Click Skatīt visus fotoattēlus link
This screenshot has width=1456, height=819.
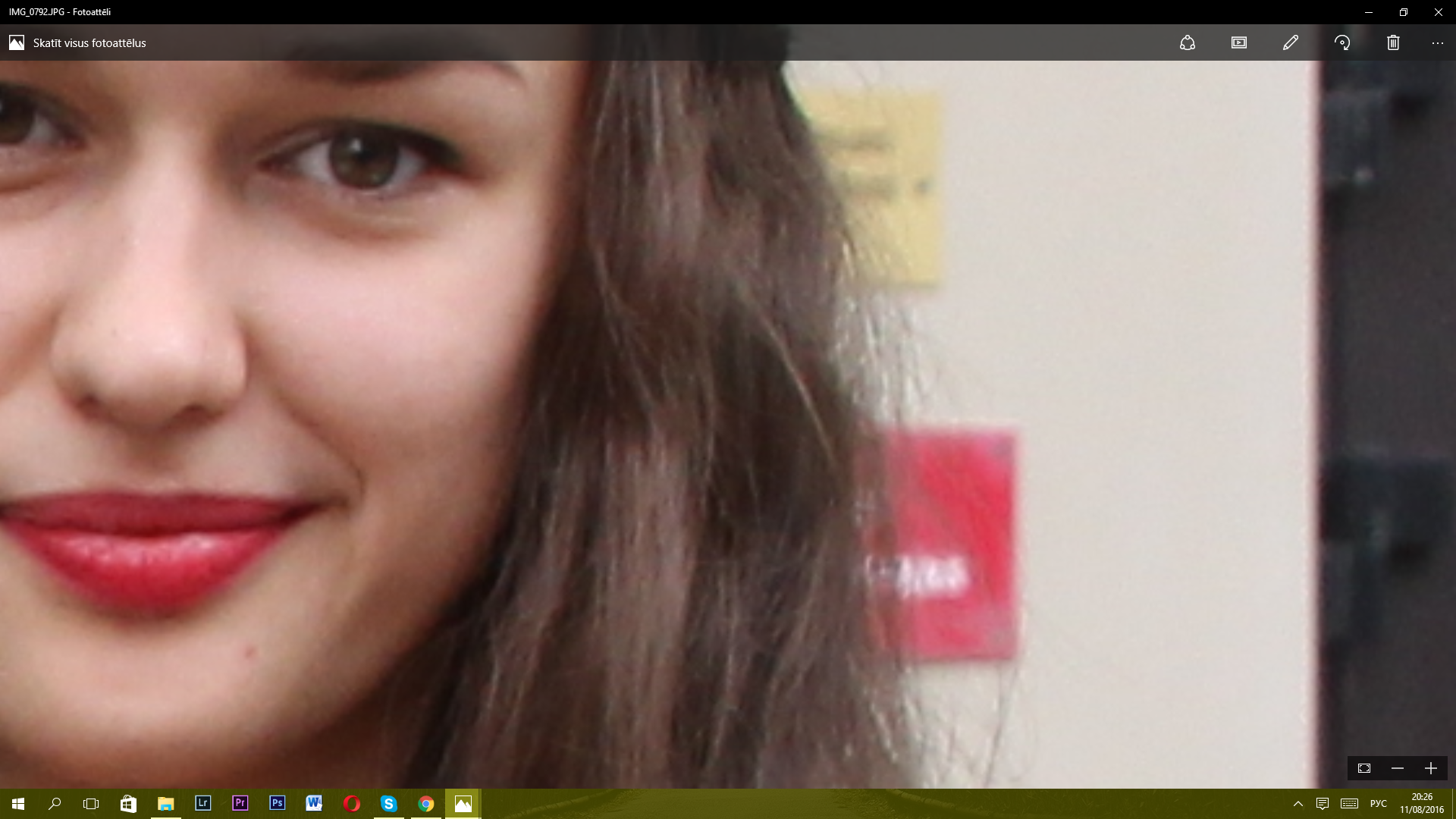[x=89, y=43]
